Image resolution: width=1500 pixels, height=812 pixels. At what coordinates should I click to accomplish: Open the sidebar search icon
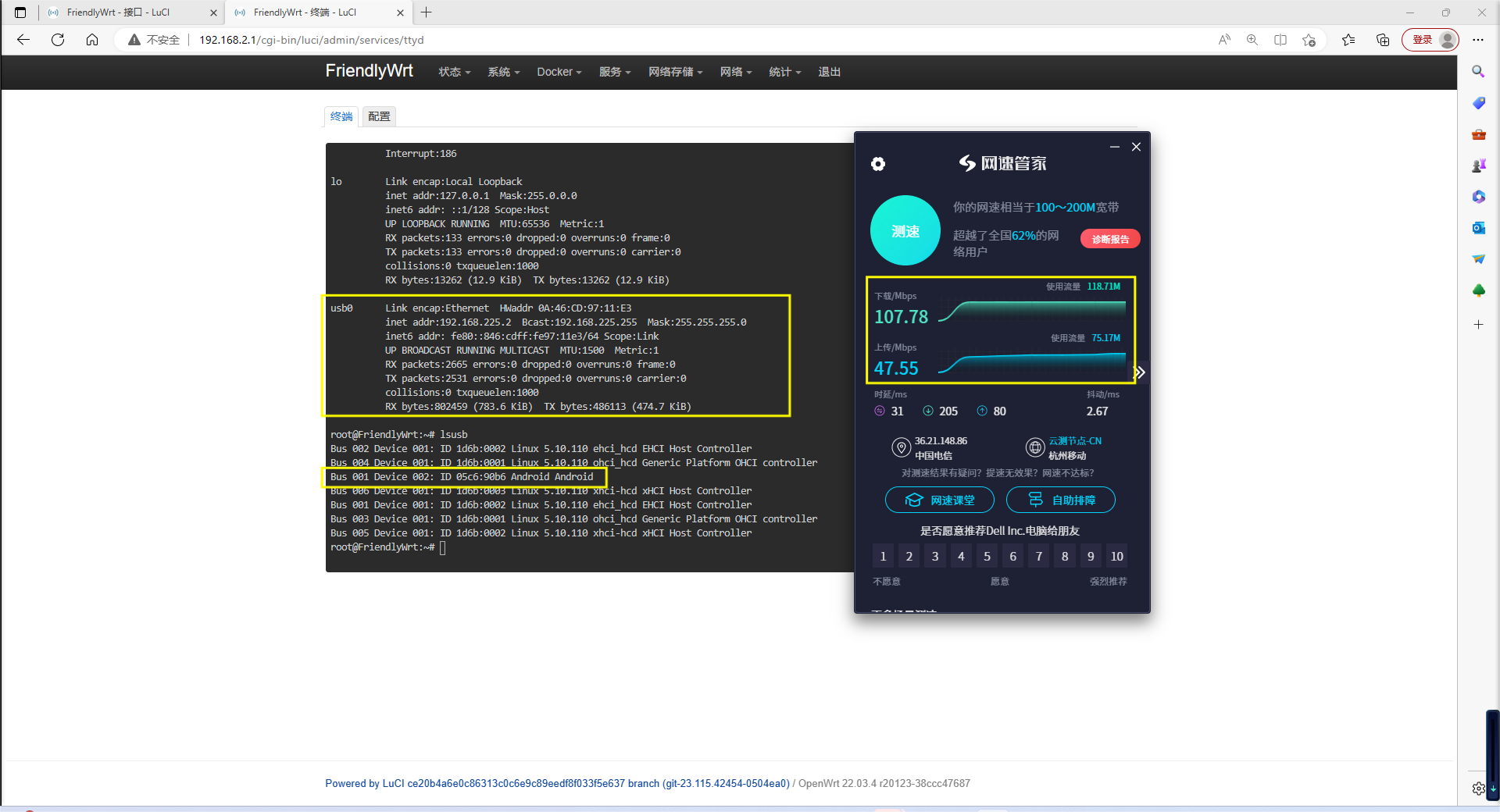coord(1478,72)
